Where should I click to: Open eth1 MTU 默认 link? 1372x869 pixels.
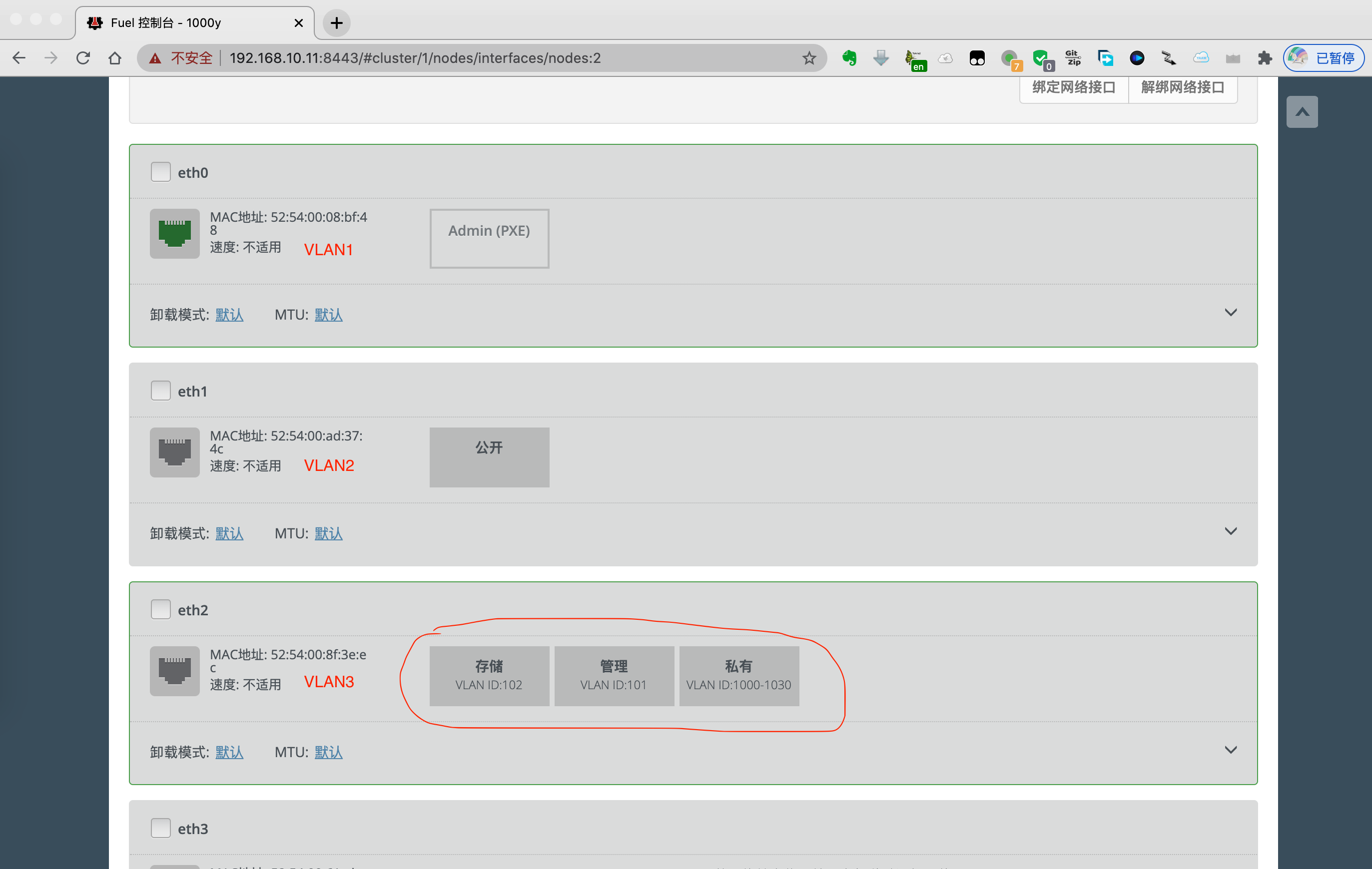click(x=329, y=533)
